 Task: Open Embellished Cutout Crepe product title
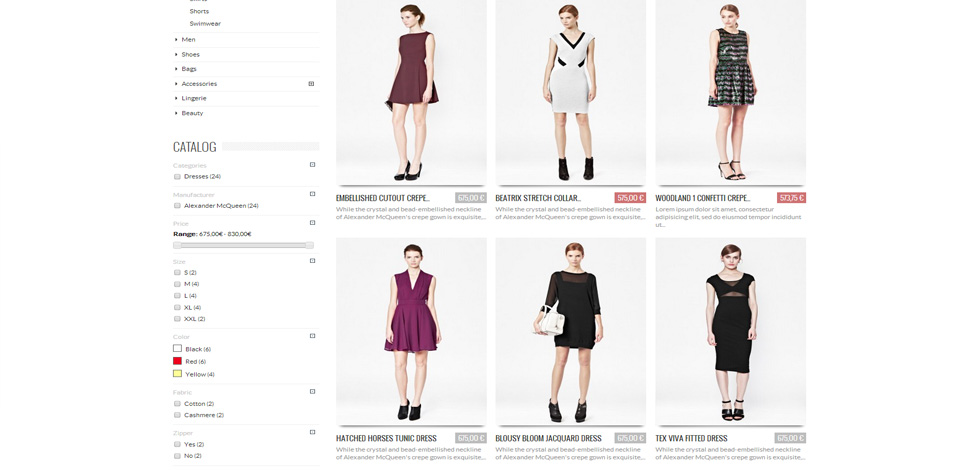(x=383, y=198)
